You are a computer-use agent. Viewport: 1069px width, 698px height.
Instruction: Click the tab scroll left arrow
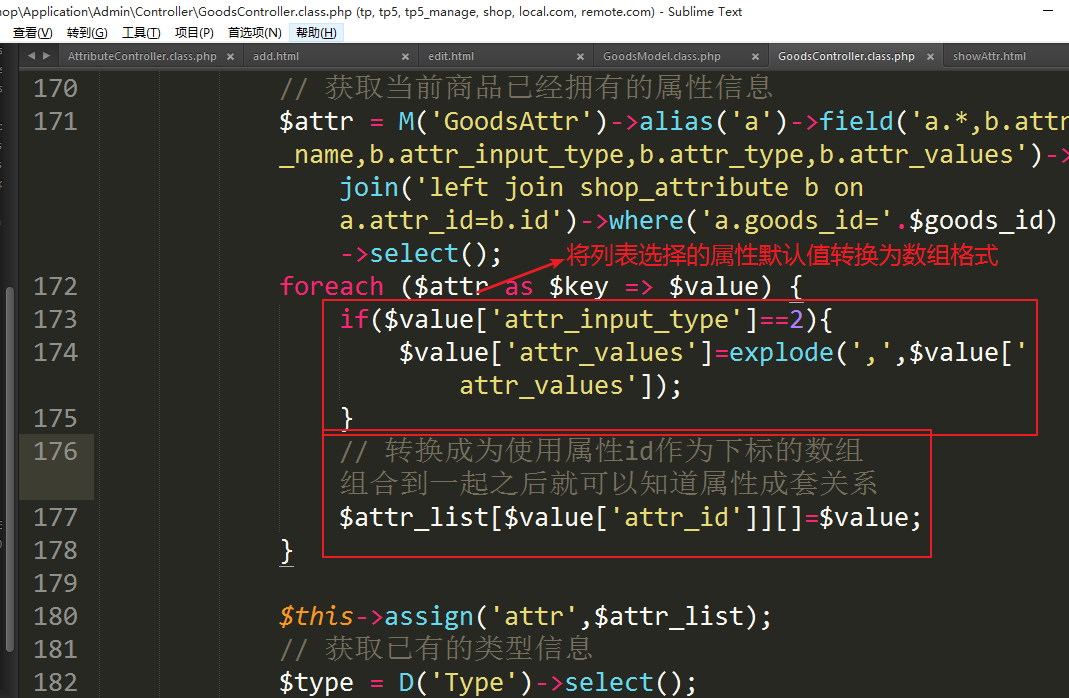pos(31,56)
